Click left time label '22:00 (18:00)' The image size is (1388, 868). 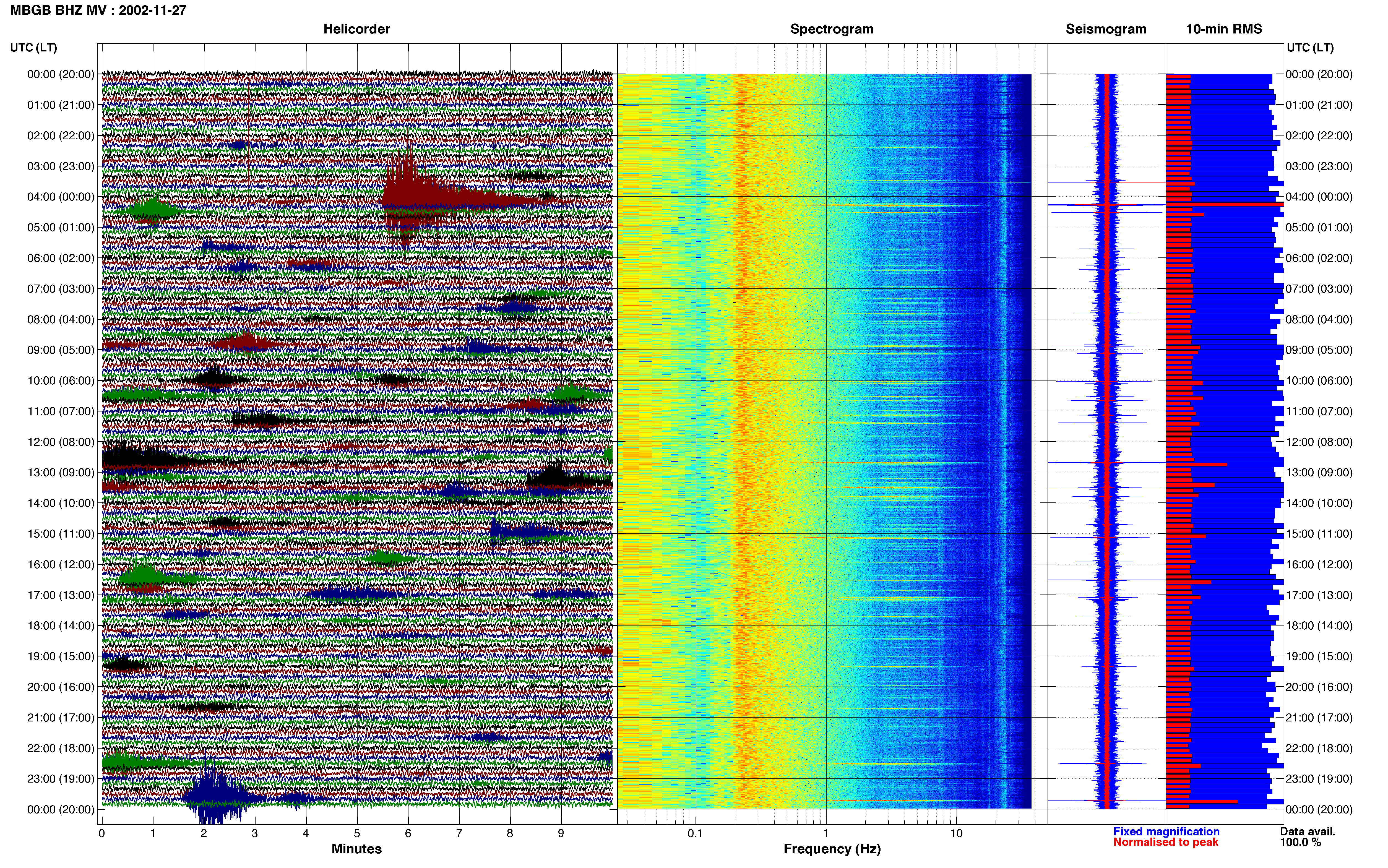point(61,748)
